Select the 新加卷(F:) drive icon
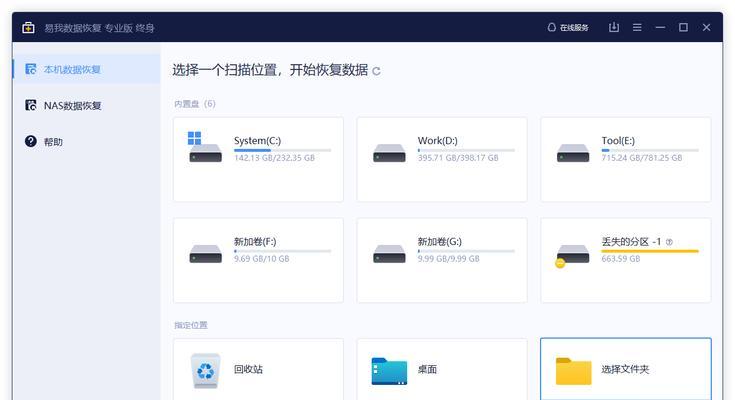735x400 pixels. click(205, 254)
